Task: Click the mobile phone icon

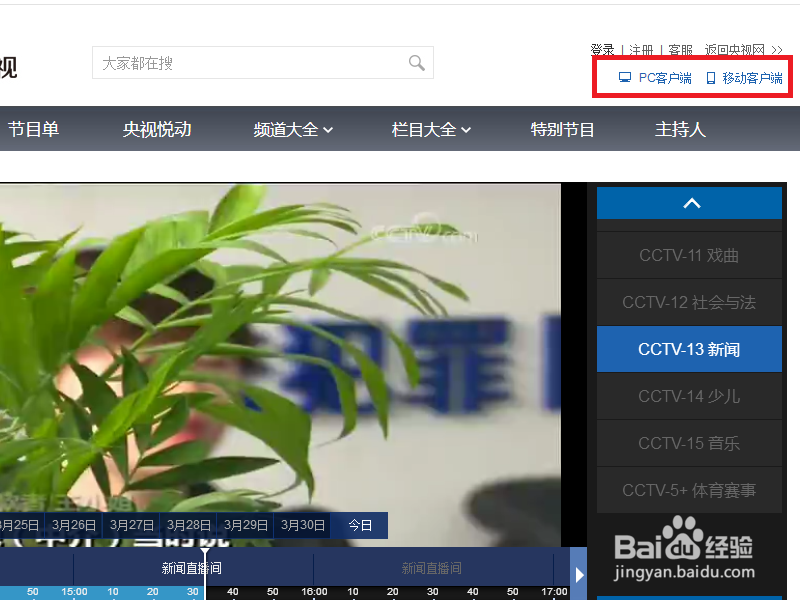Action: coord(711,78)
